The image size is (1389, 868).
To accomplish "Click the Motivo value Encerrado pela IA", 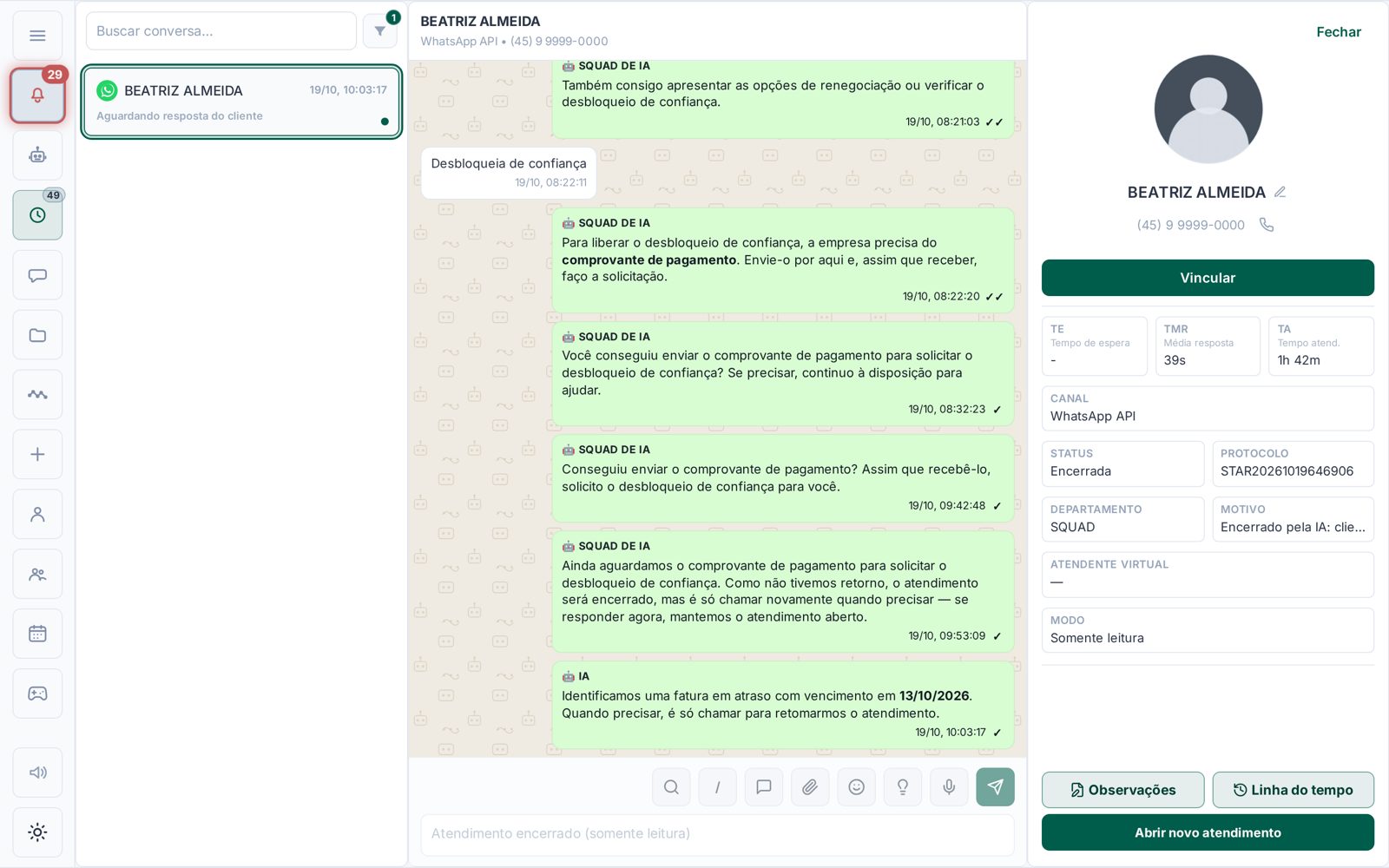I will (1293, 527).
